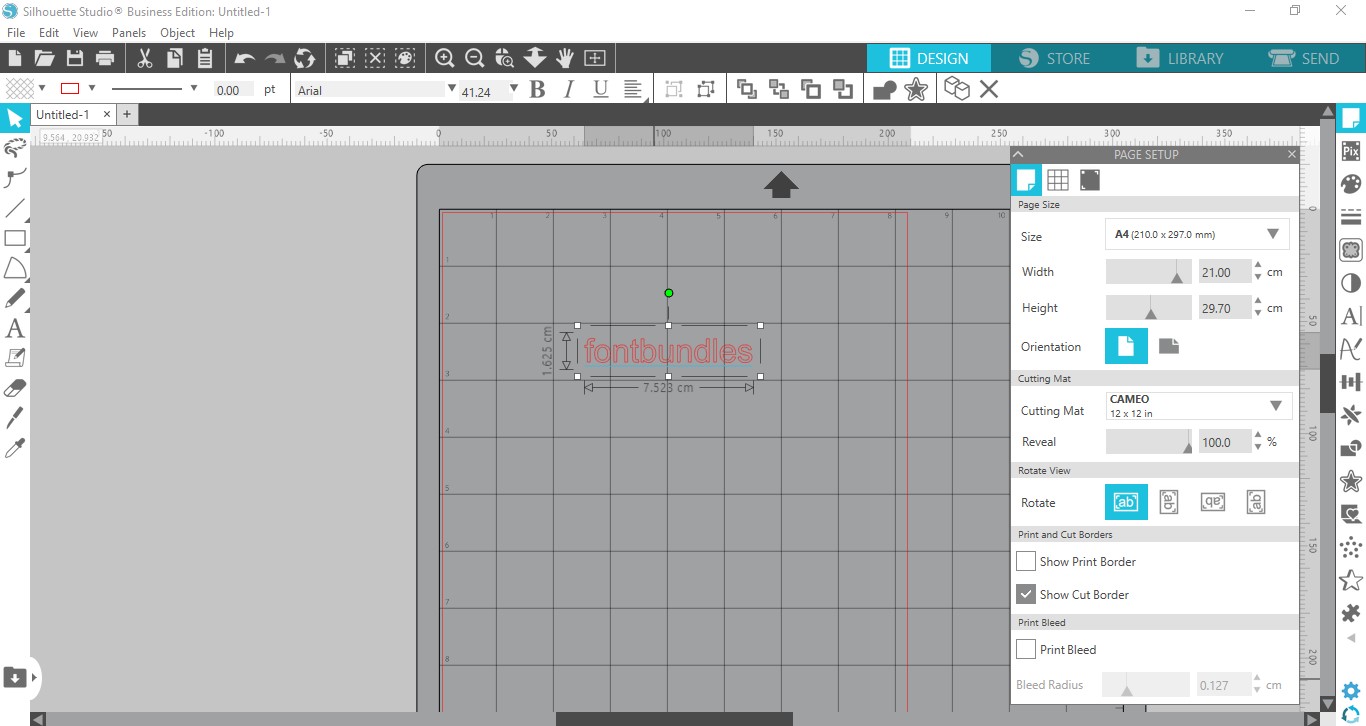Open the Edit menu

pos(49,33)
